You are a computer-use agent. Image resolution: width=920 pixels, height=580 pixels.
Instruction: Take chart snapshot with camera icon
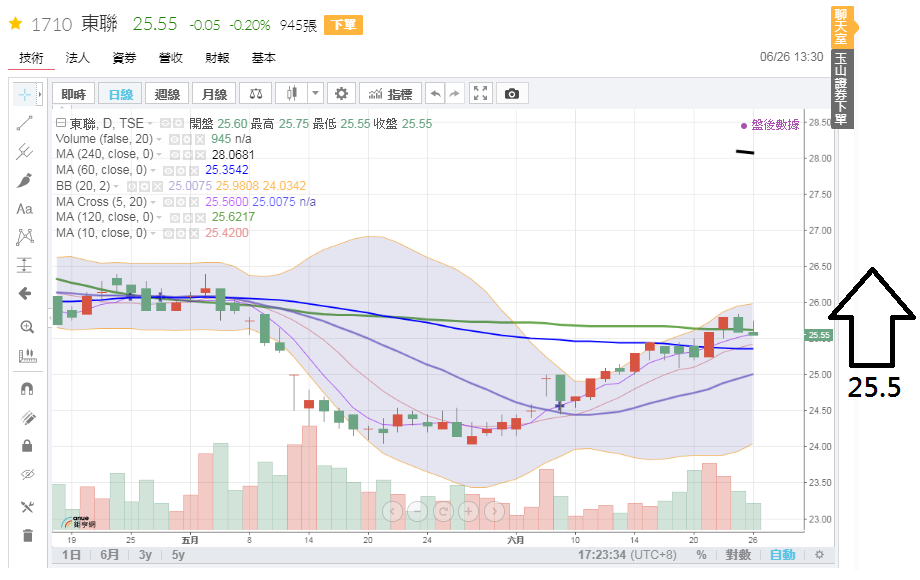pyautogui.click(x=512, y=94)
